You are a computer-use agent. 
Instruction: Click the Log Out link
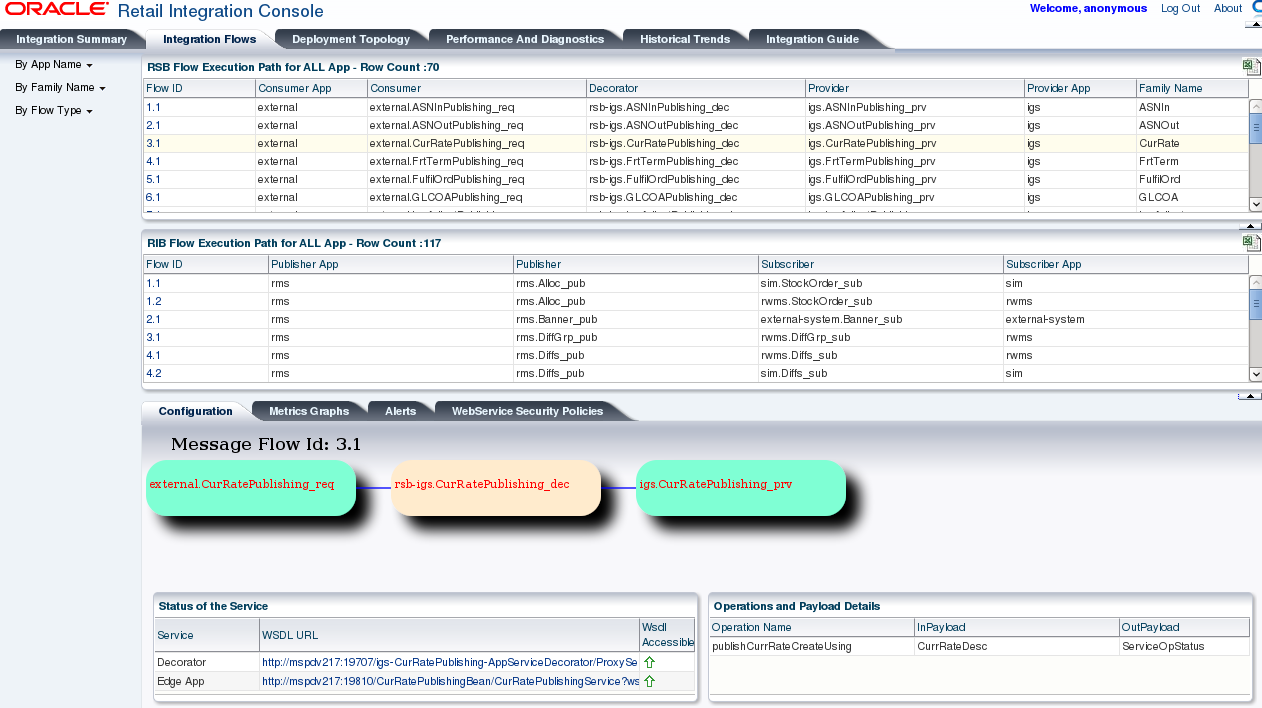(x=1180, y=8)
